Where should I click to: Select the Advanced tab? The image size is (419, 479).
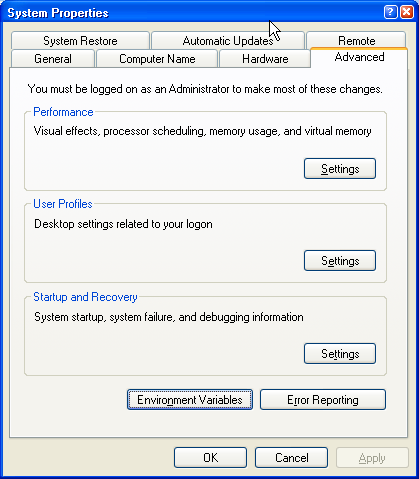(359, 57)
